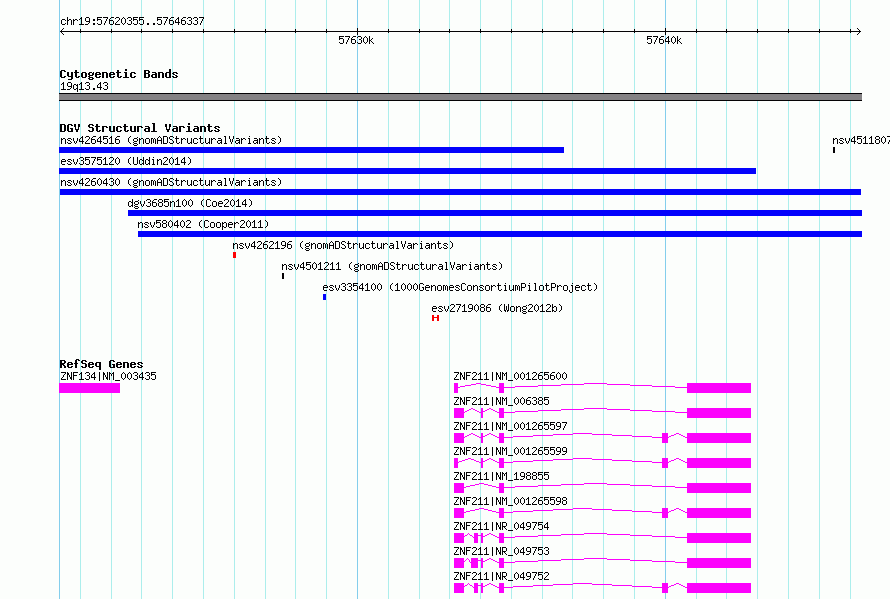Click the chr19:57620355..57646337 coordinates label
The image size is (890, 599).
click(132, 21)
